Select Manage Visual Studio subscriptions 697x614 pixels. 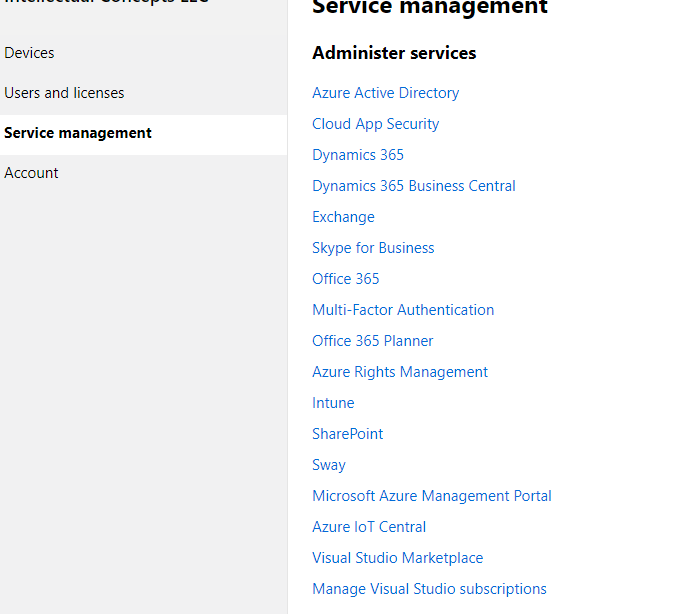tap(429, 589)
